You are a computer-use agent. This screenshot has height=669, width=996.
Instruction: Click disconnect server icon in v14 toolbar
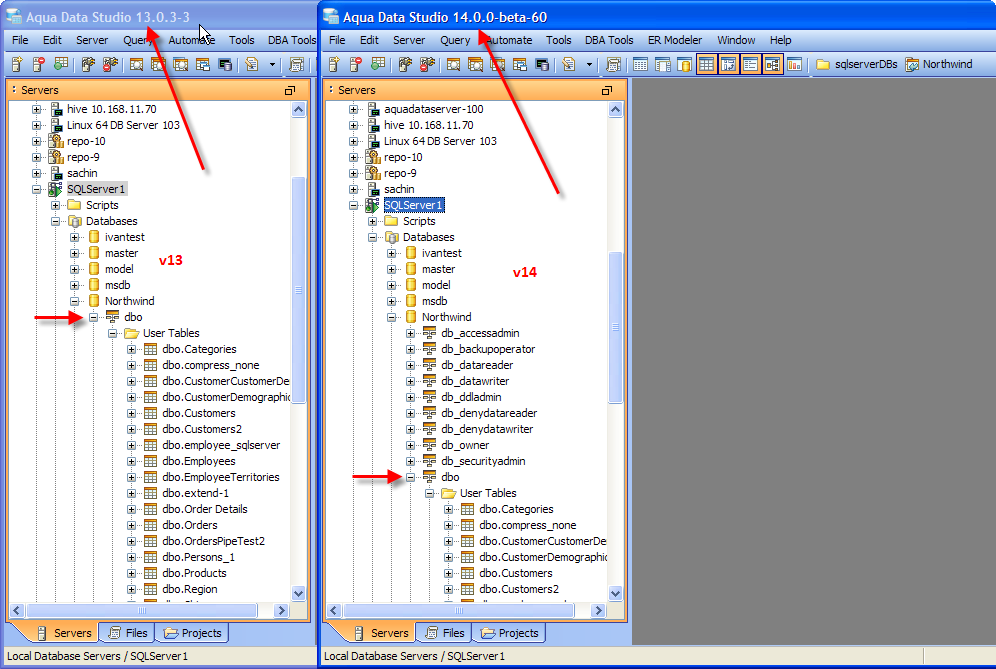pyautogui.click(x=427, y=64)
